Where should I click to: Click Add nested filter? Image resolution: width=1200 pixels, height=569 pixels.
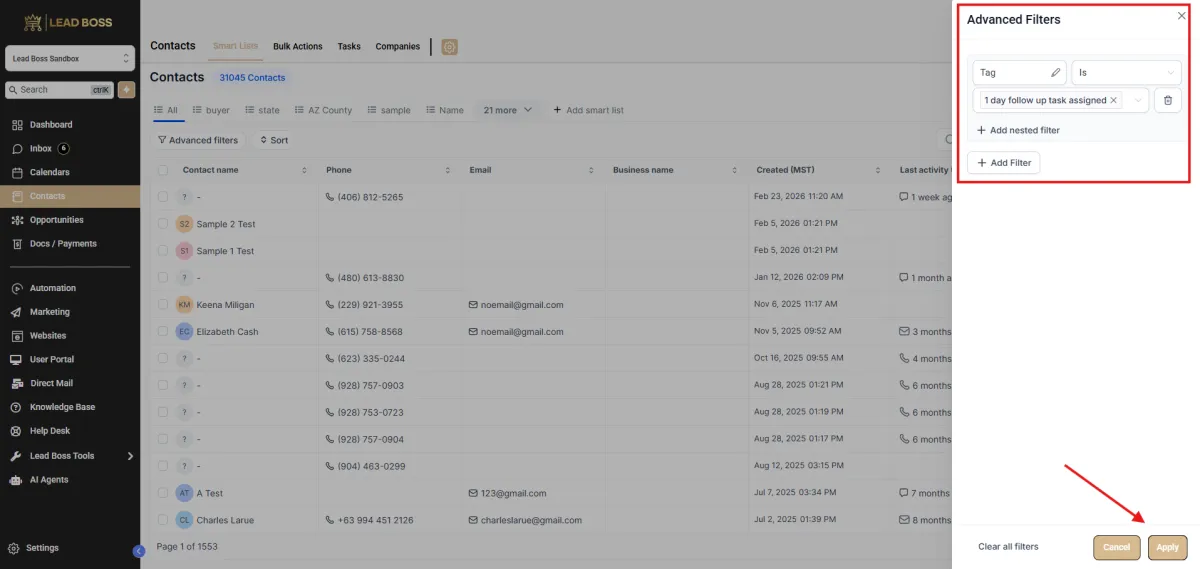(1018, 130)
